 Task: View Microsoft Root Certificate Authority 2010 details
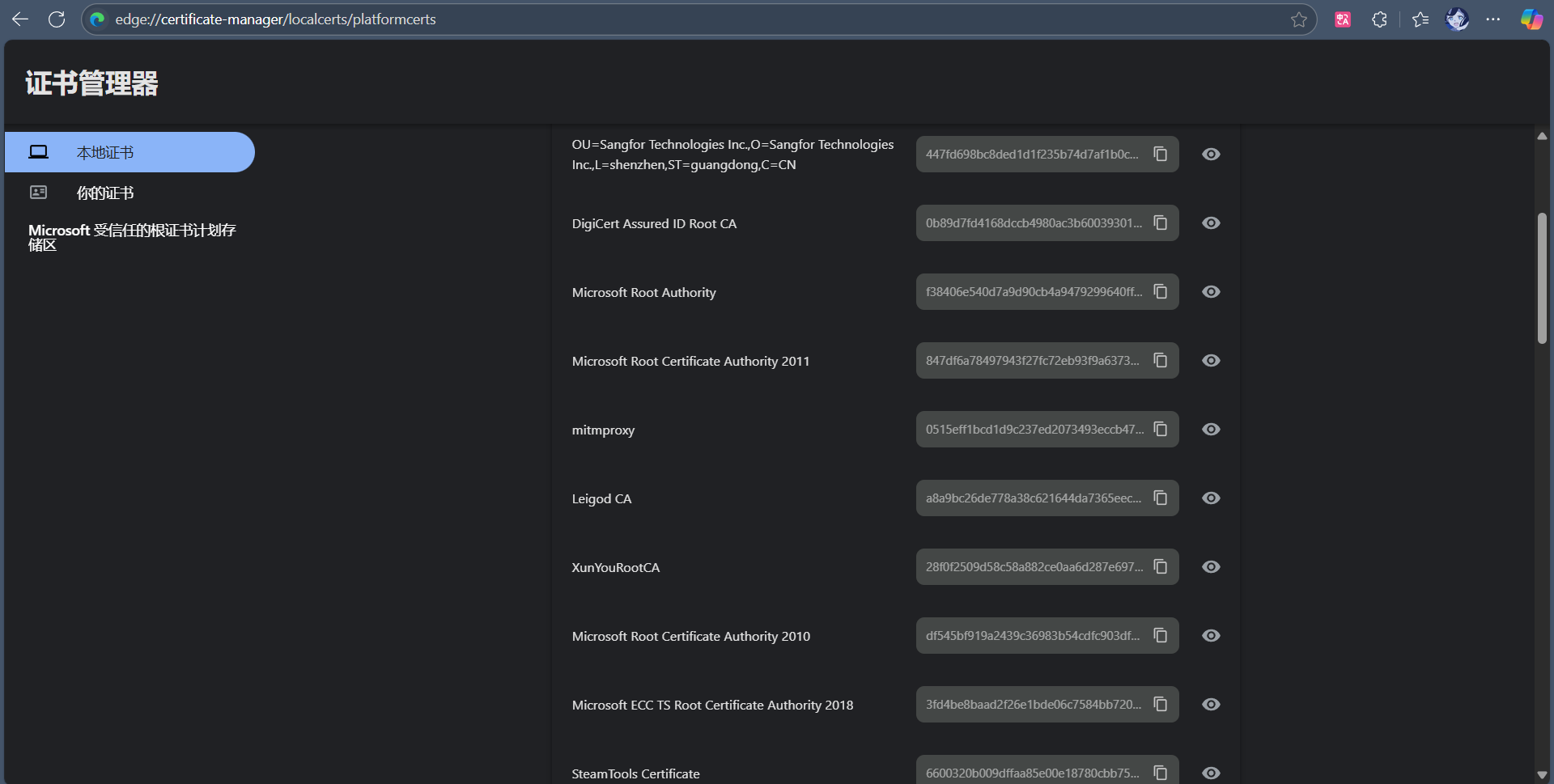click(x=1211, y=635)
